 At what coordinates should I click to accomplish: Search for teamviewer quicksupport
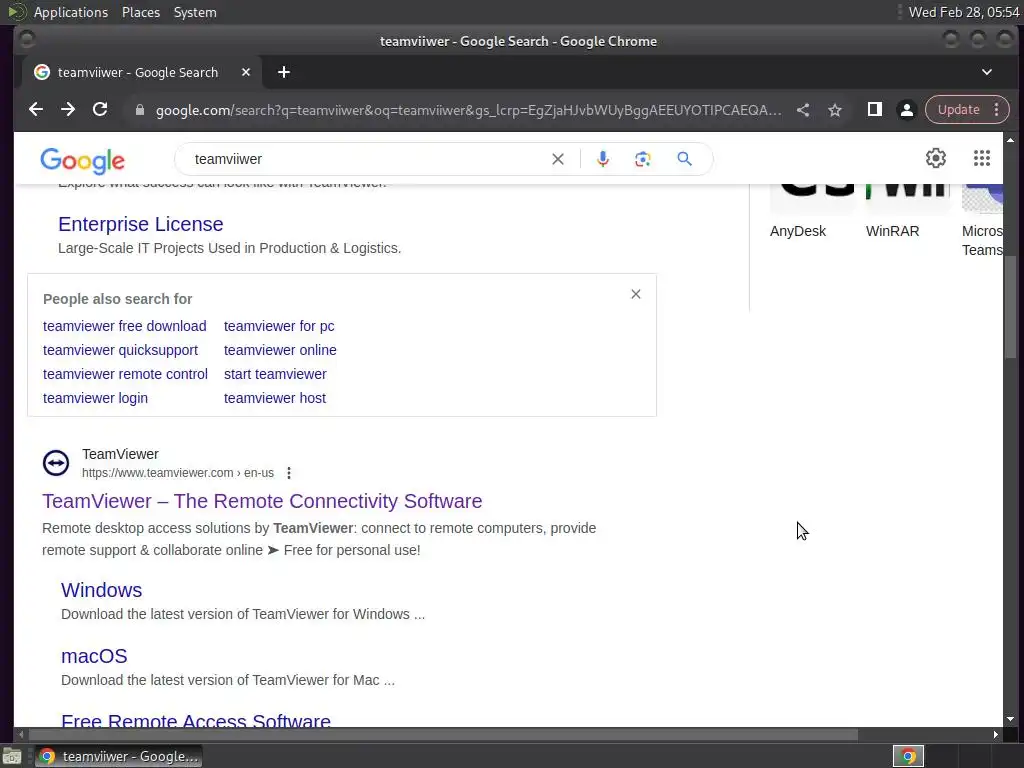120,350
